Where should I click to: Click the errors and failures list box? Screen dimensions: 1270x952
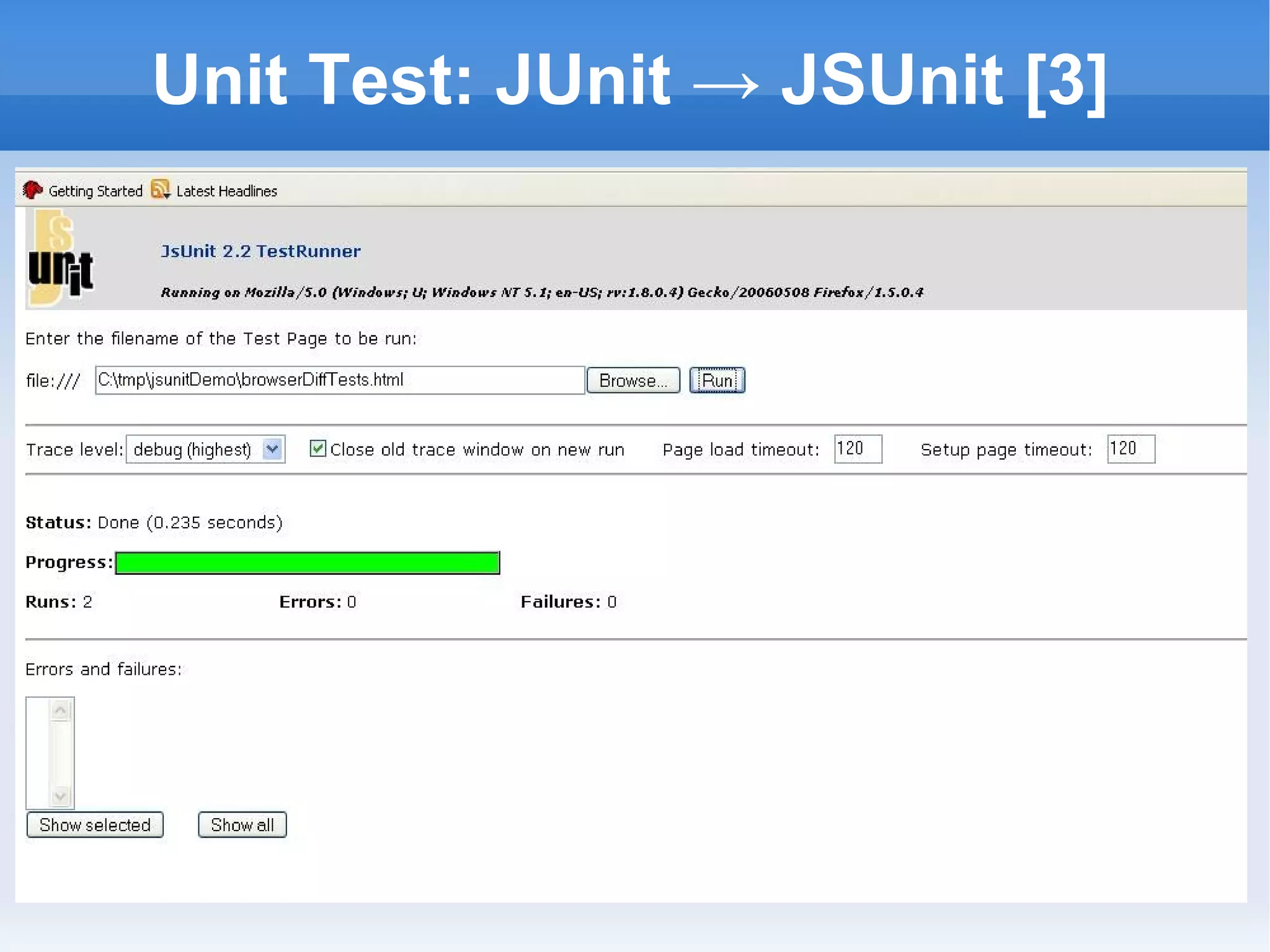(50, 753)
